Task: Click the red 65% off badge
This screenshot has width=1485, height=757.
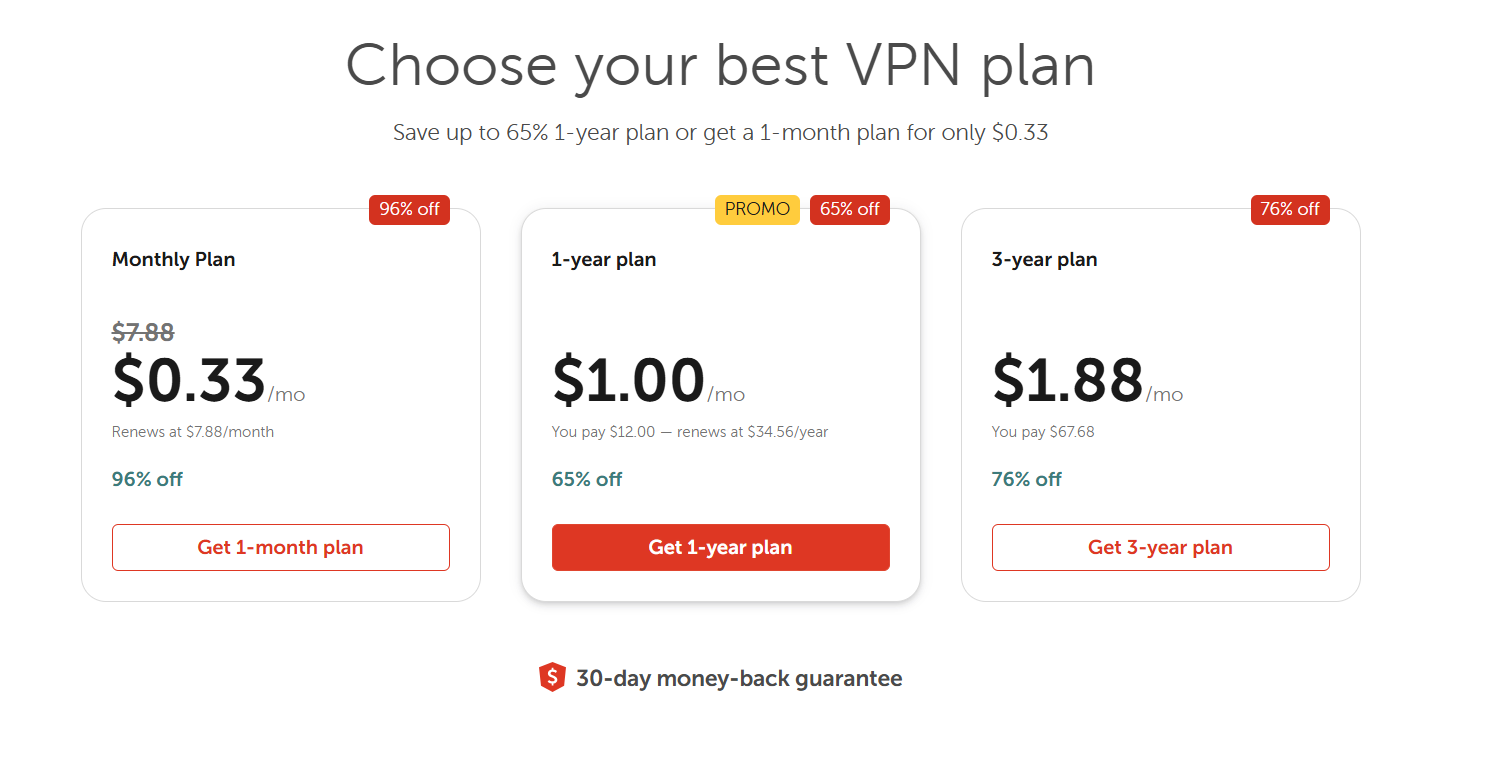Action: 849,209
